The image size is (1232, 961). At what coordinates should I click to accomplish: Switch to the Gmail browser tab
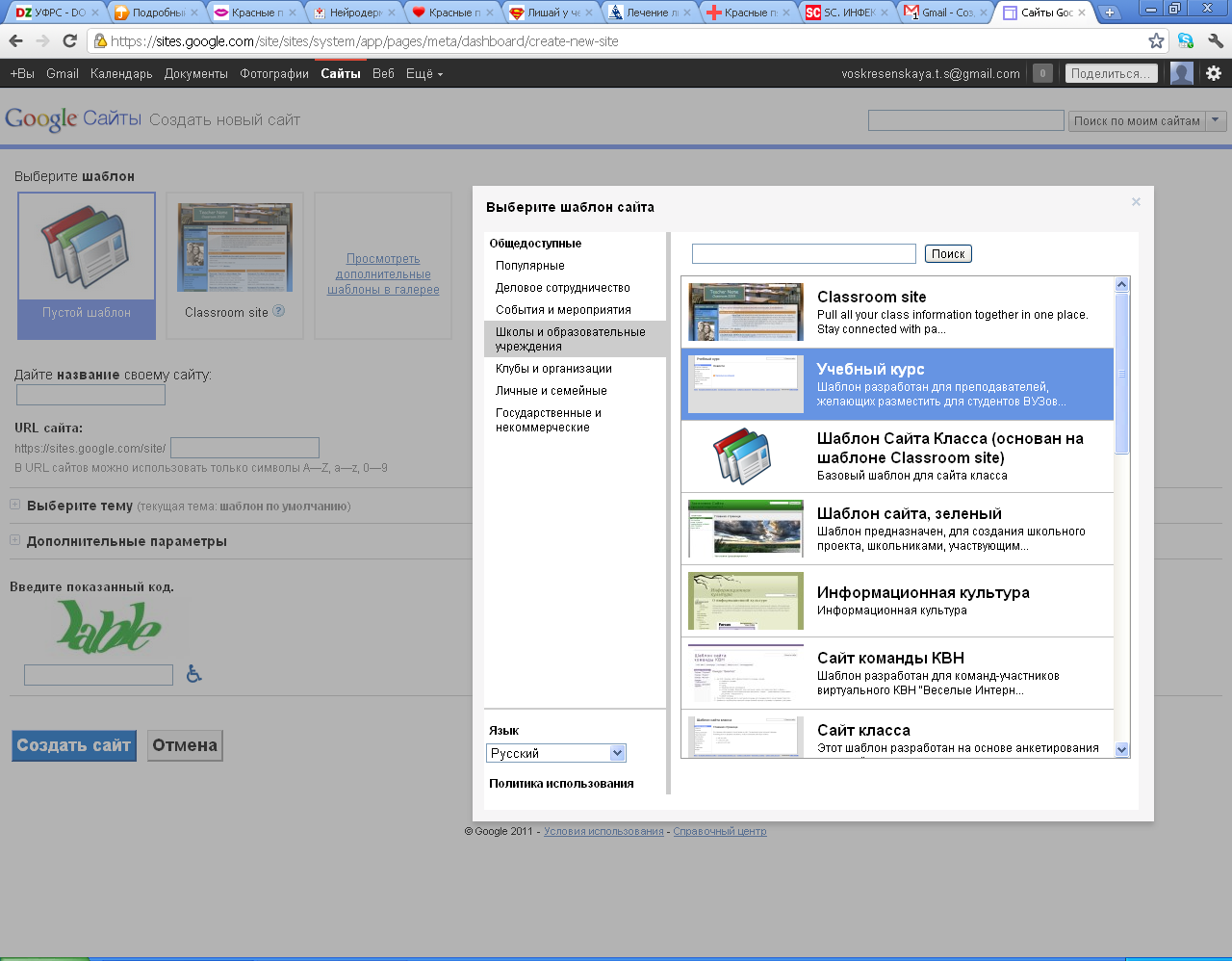tap(946, 13)
